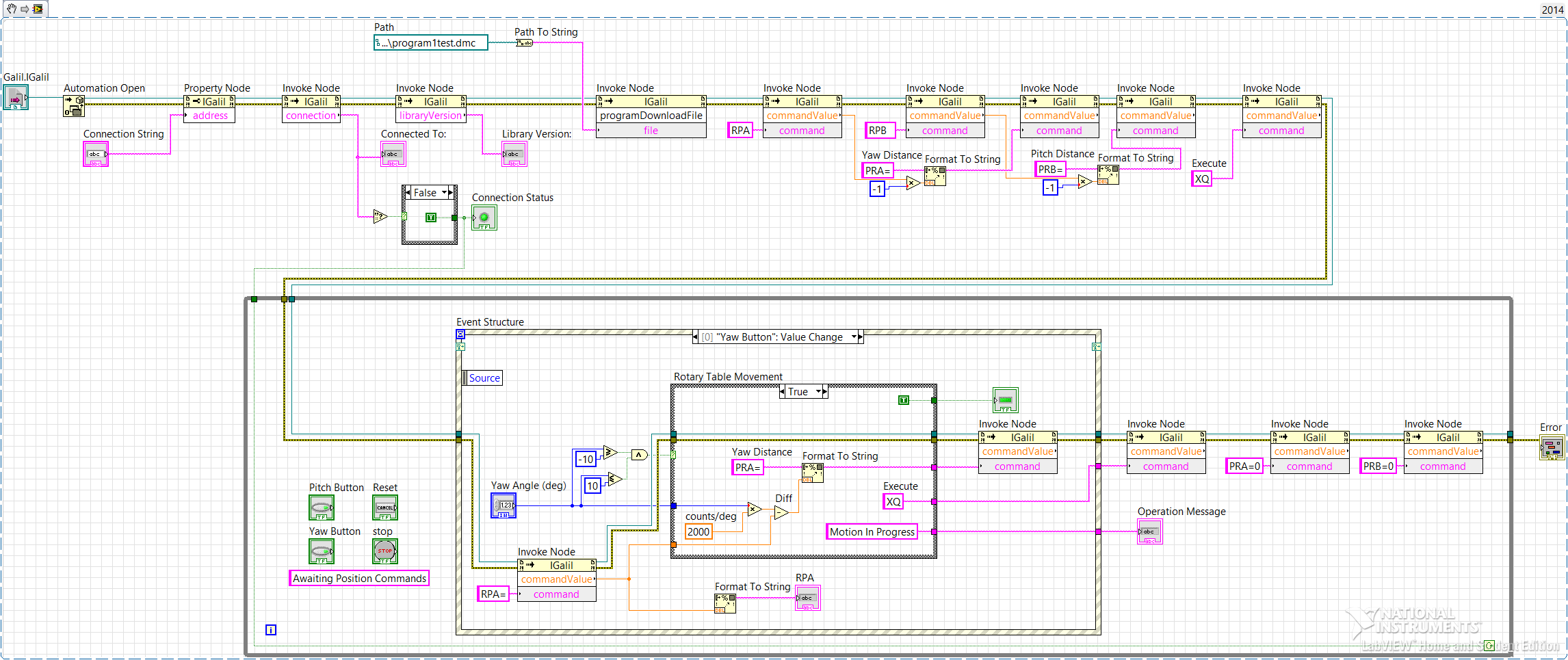Click the Format To String node inside Rotary Table Movement
The height and width of the screenshot is (660, 1568).
tap(813, 473)
